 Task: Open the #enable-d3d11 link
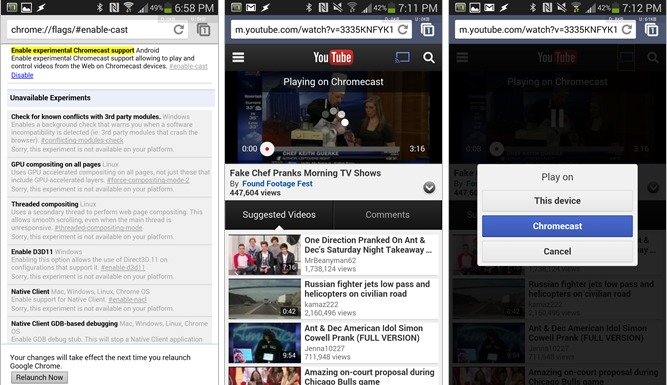point(123,268)
